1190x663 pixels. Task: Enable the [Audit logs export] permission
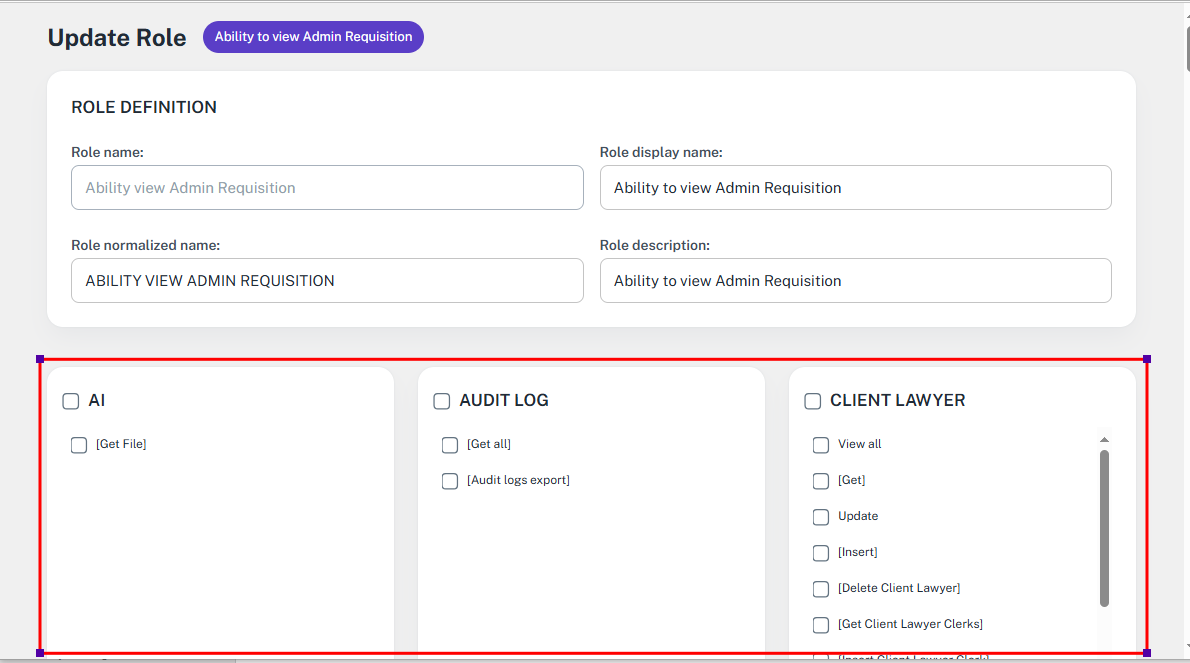tap(450, 481)
